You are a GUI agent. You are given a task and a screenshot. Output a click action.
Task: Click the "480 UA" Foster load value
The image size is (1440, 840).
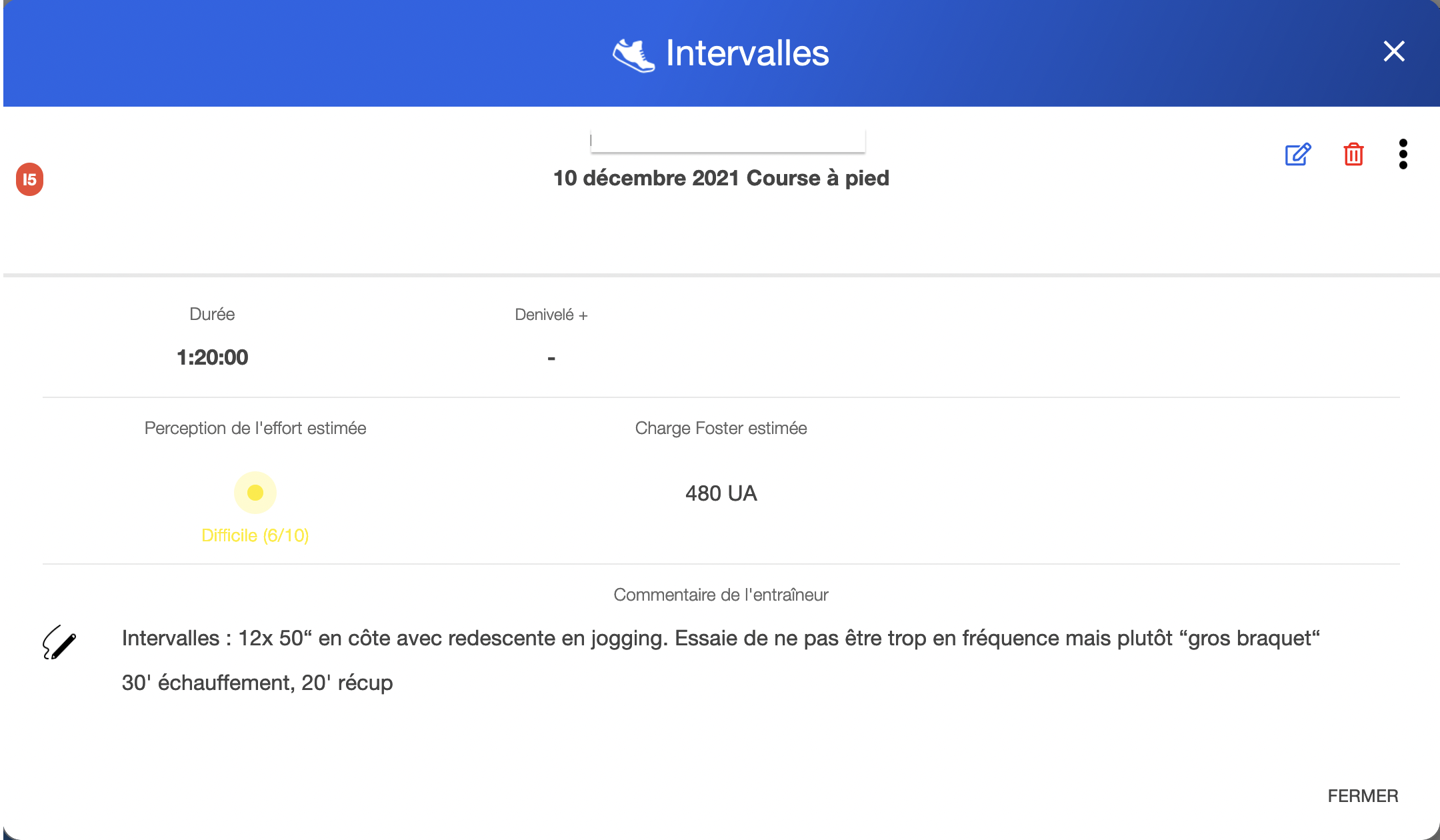point(721,493)
